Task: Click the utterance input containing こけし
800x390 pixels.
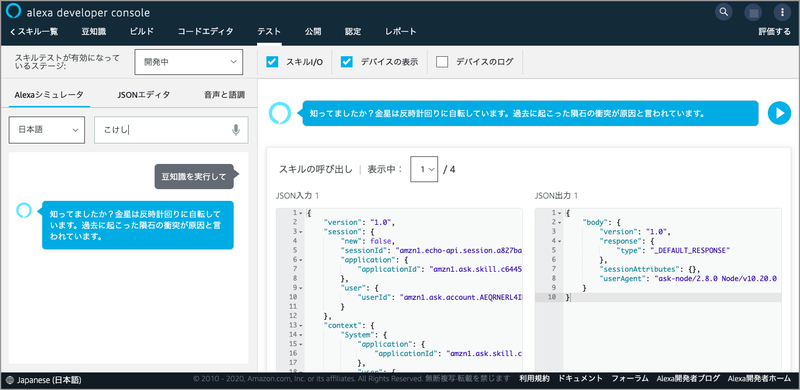Action: (171, 130)
